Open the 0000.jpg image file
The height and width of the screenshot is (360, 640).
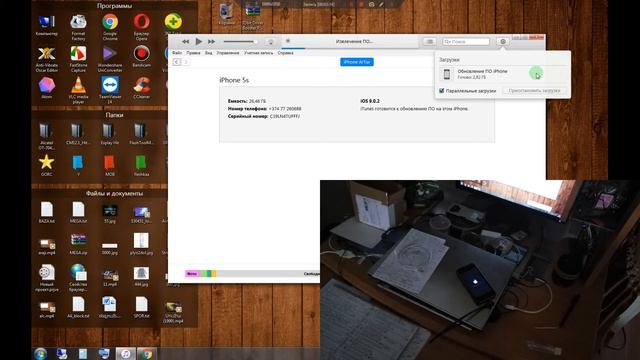[x=110, y=248]
